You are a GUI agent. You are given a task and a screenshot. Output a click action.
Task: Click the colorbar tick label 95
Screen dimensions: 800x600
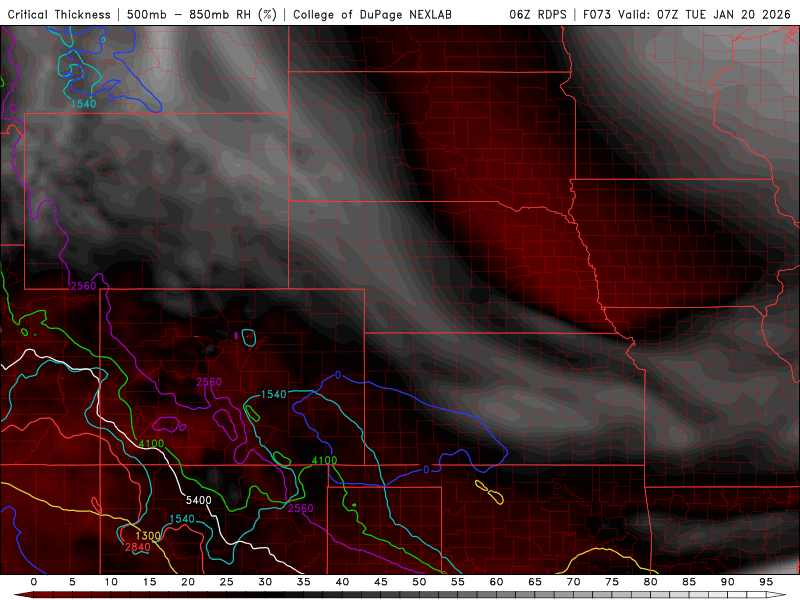point(766,582)
